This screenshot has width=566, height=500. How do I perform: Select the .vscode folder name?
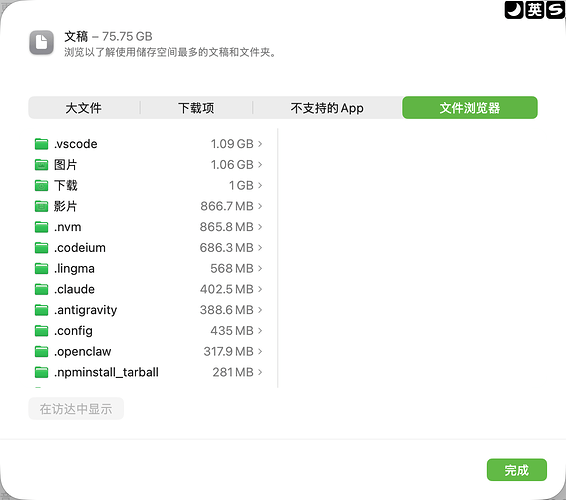(75, 144)
